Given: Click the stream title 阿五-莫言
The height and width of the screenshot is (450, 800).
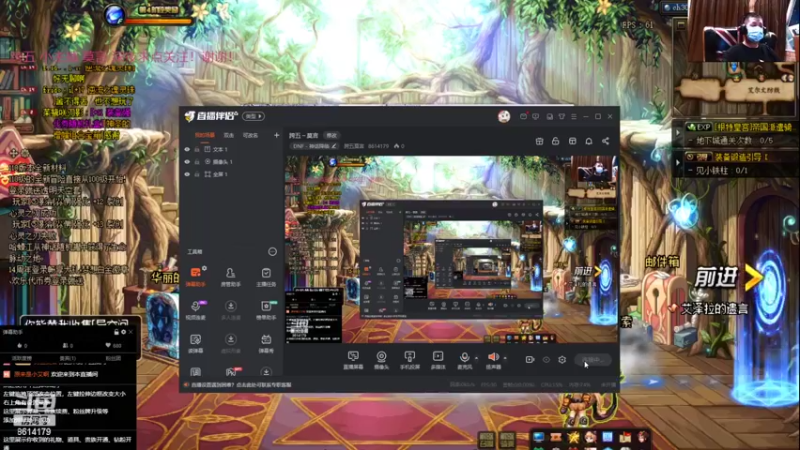Looking at the screenshot, I should click(x=303, y=135).
